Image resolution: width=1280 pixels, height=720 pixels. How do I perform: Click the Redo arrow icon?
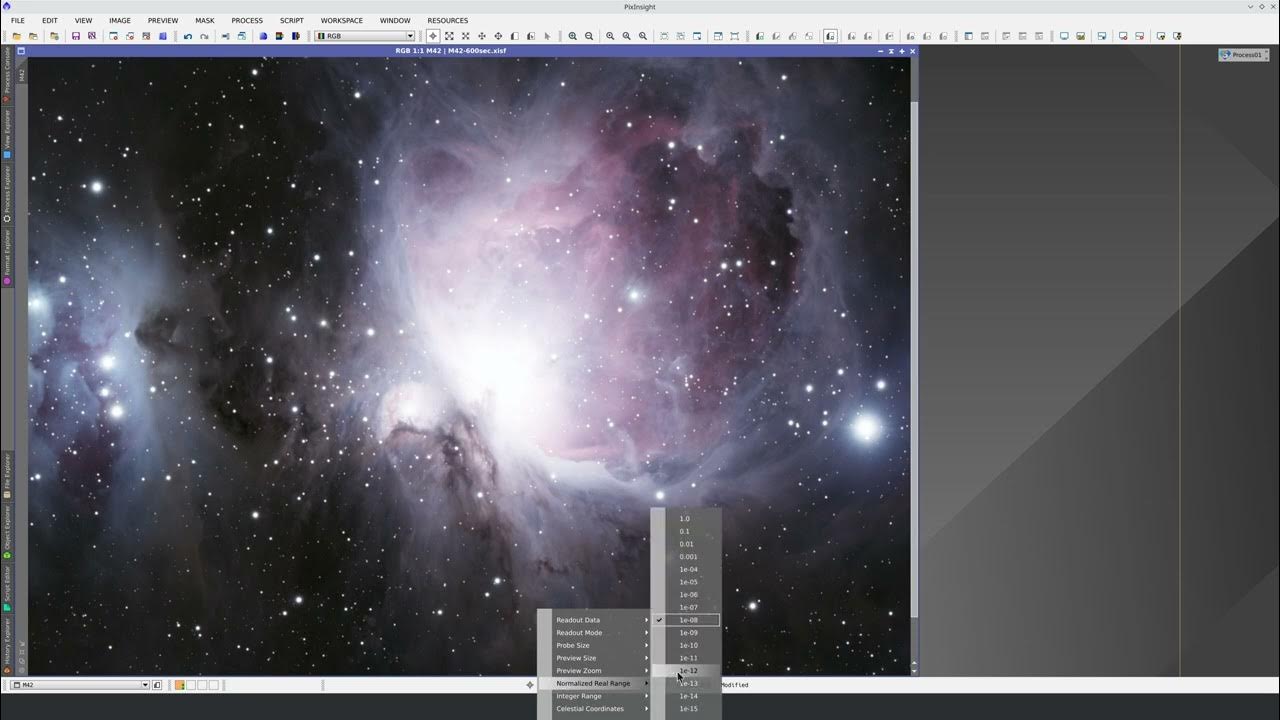pos(204,36)
